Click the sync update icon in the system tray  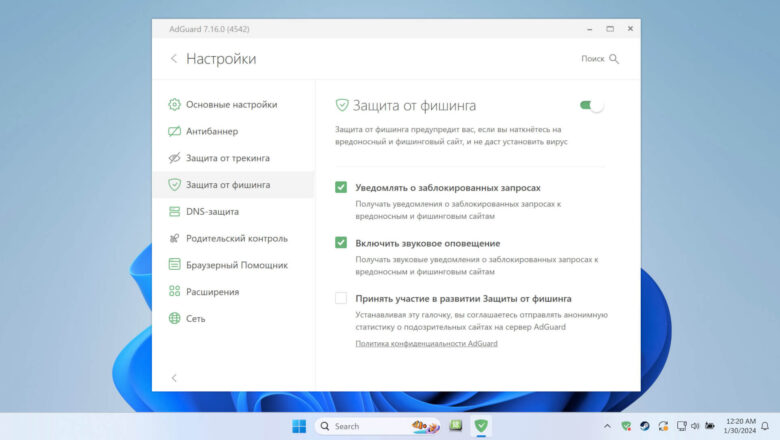click(663, 426)
